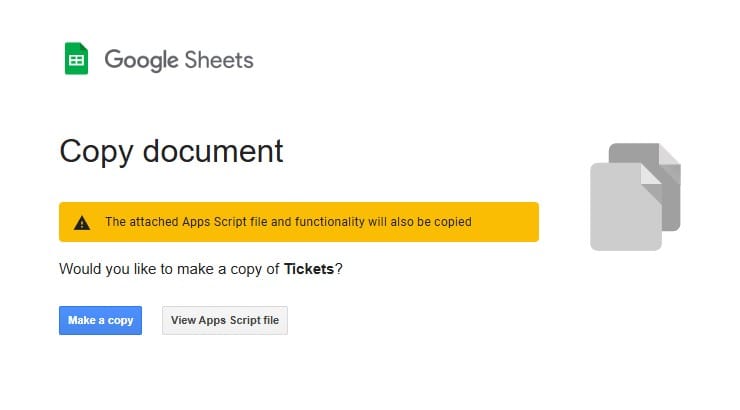Click the black warning triangle icon
This screenshot has height=410, width=740.
(x=82, y=223)
